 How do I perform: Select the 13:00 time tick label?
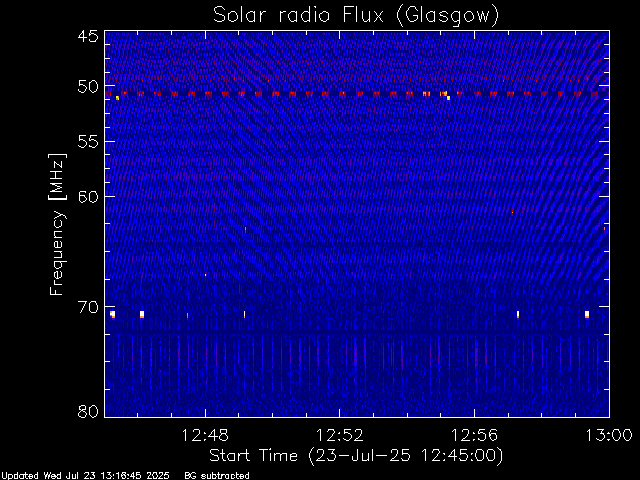click(x=609, y=435)
